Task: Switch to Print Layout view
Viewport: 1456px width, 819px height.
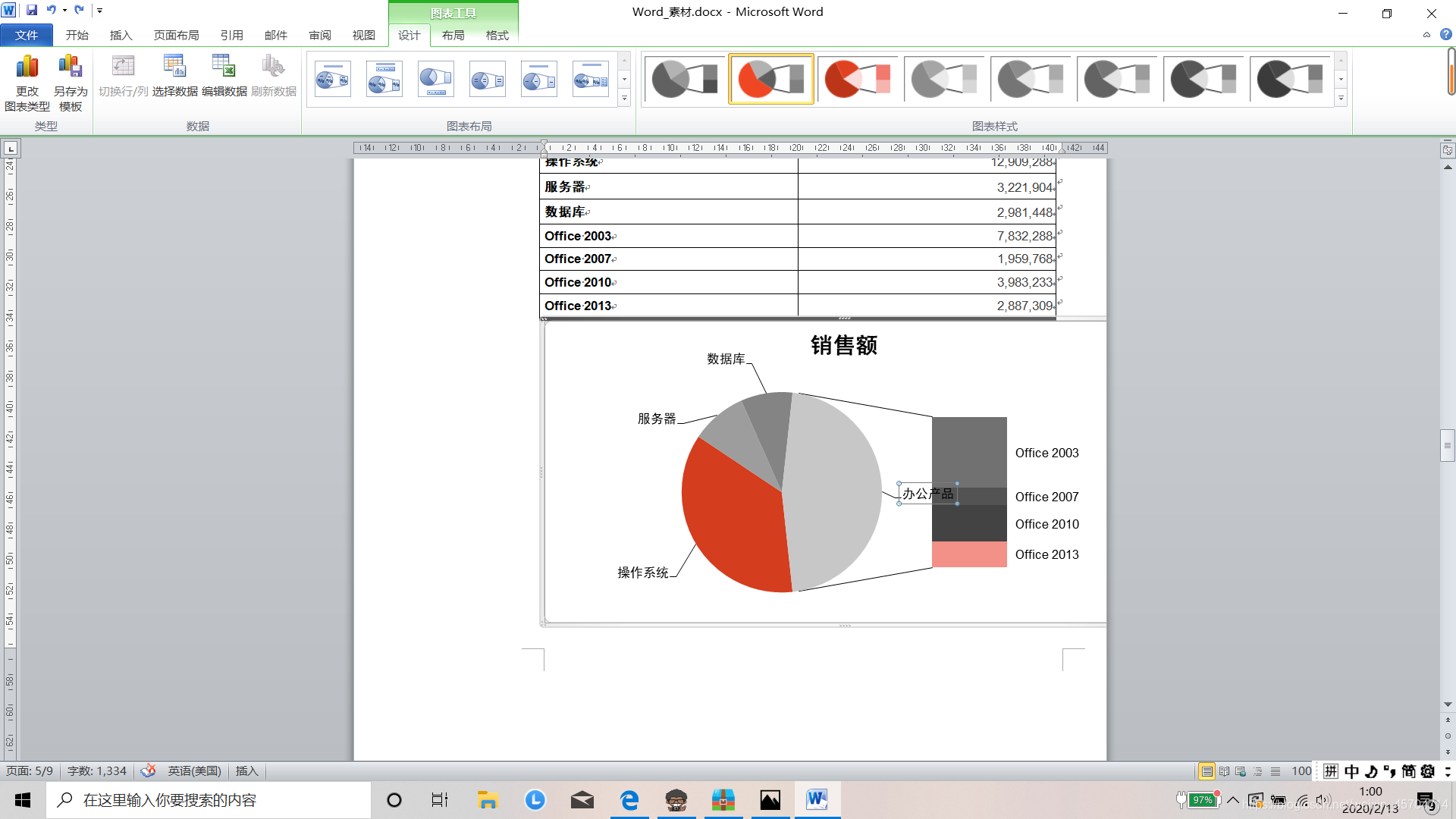Action: click(x=1207, y=771)
